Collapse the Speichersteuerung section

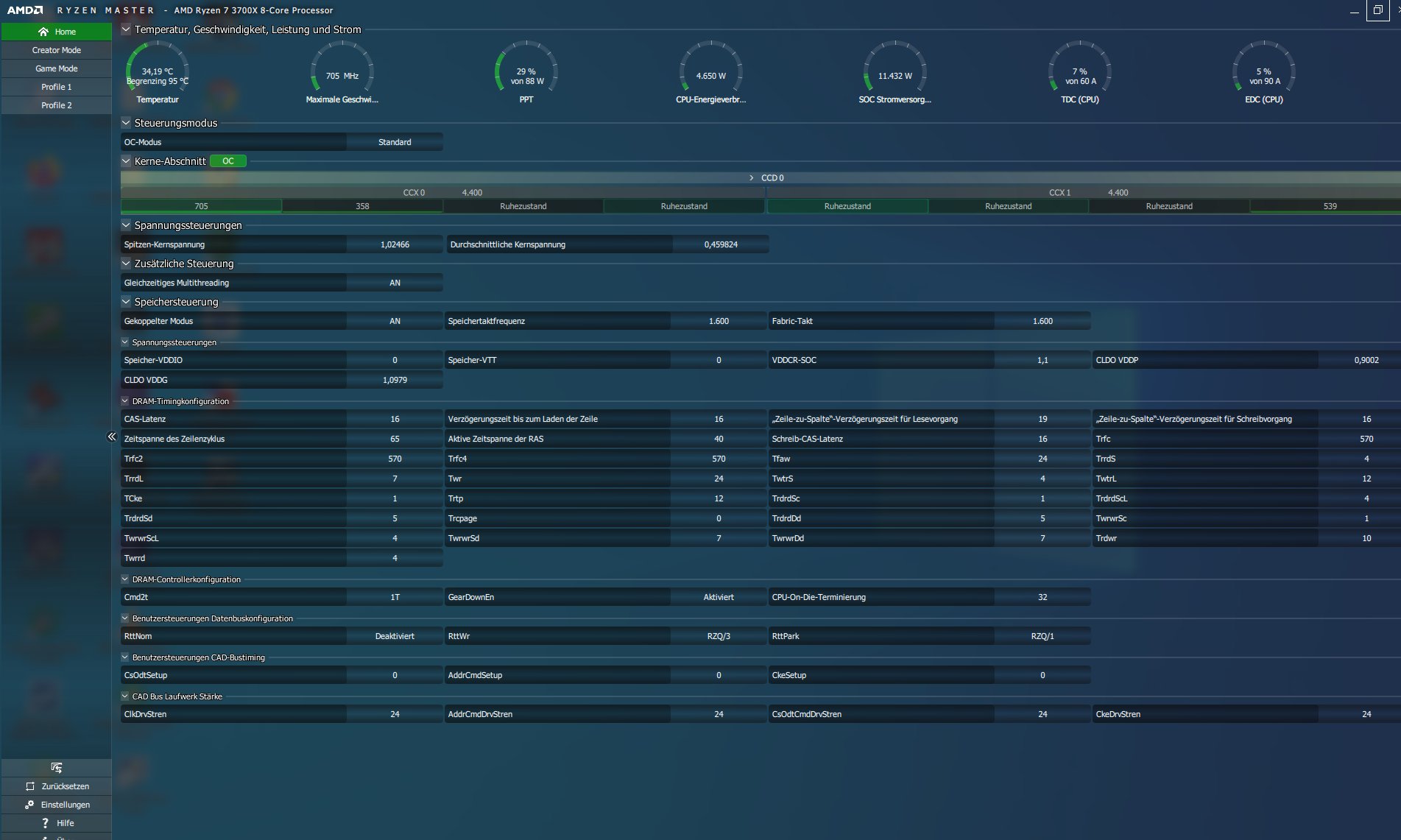(126, 302)
